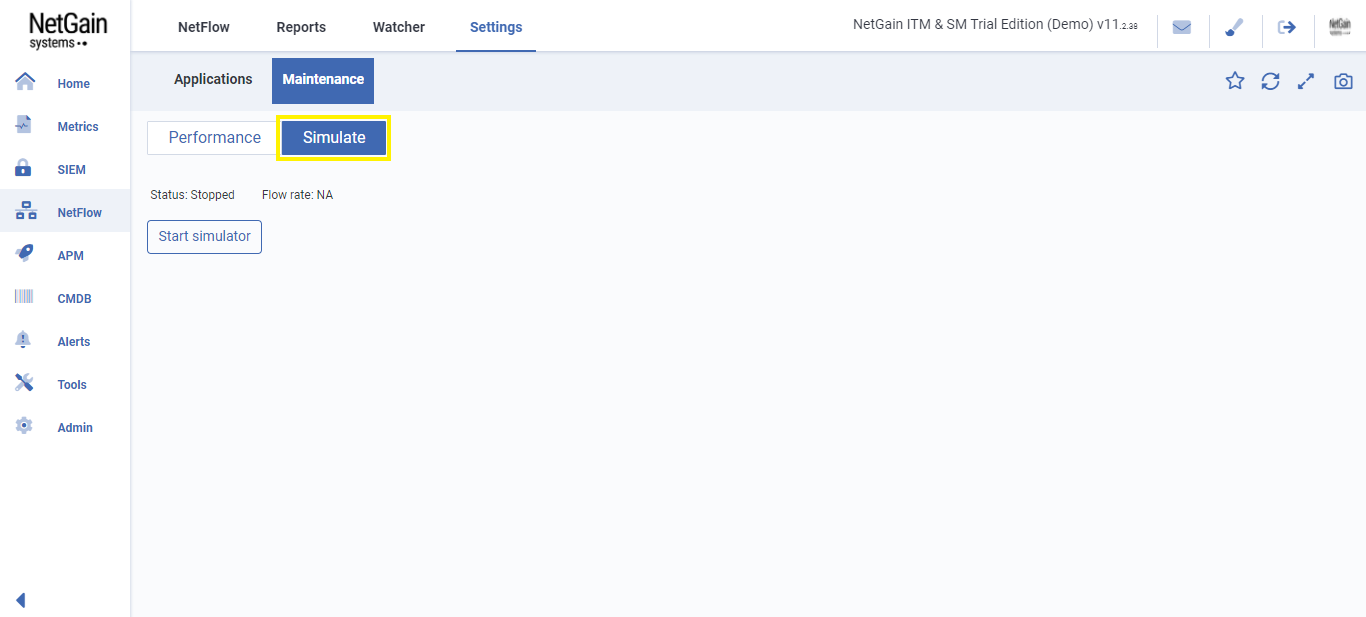Screen dimensions: 1366x617
Task: Select the Simulate toggle button
Action: pos(334,138)
